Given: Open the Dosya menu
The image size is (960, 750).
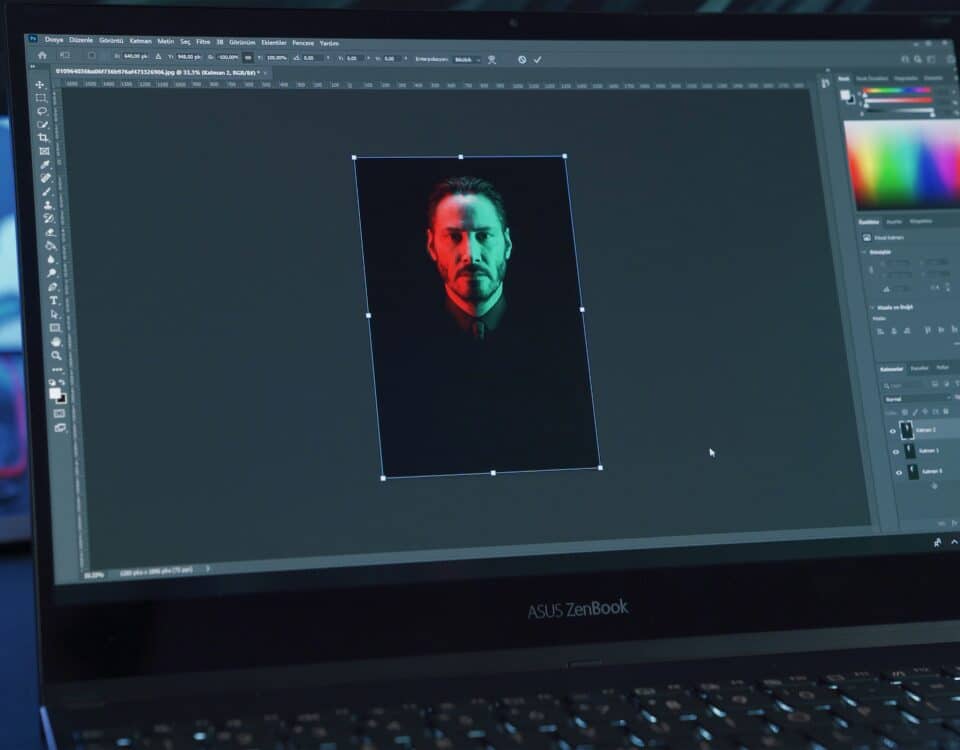Looking at the screenshot, I should (53, 40).
